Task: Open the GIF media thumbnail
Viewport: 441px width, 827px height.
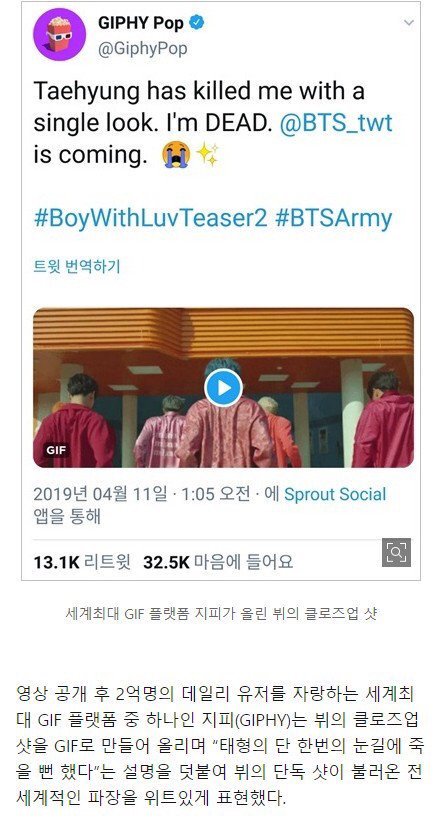Action: coord(223,388)
